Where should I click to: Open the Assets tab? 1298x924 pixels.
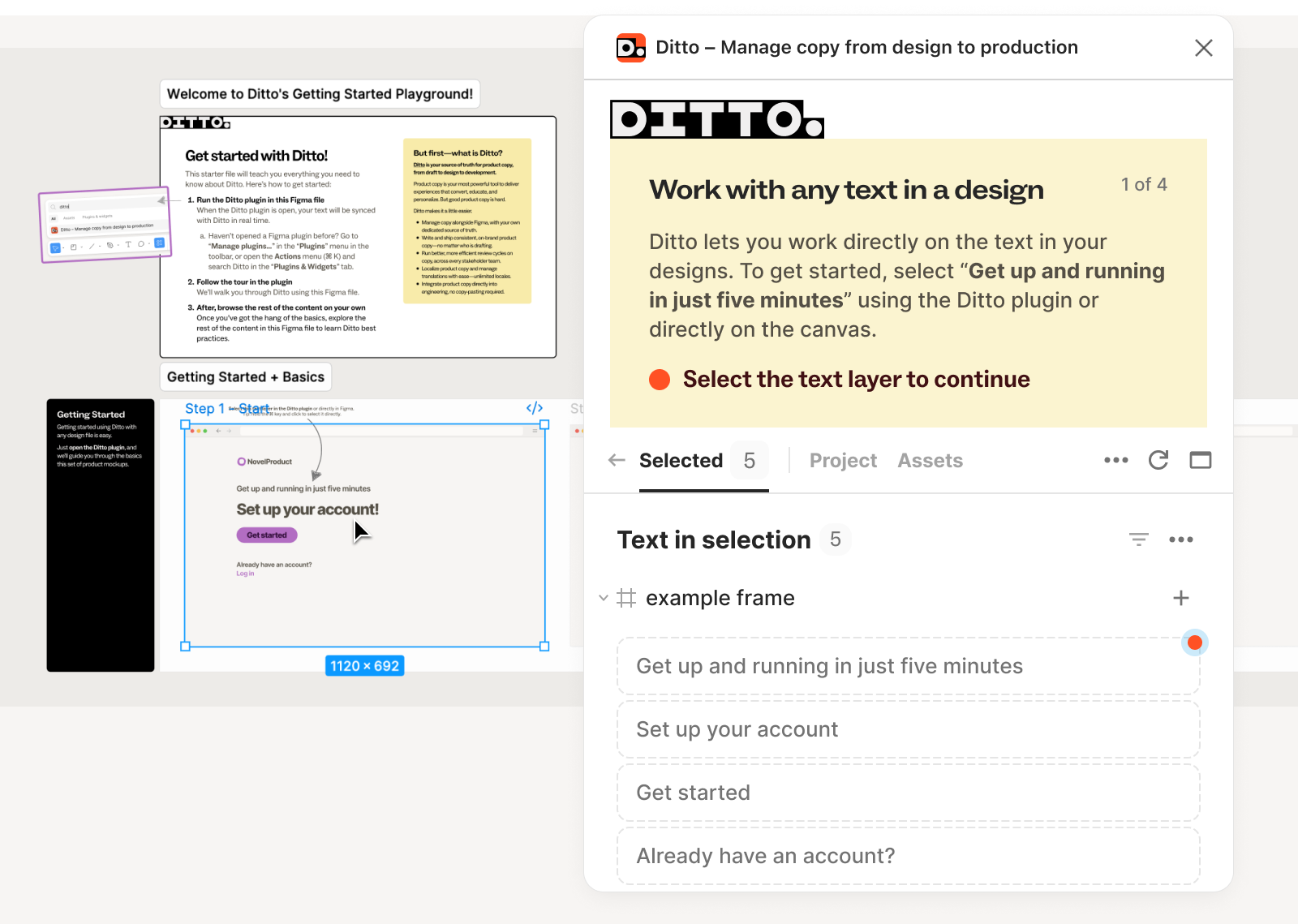pos(930,461)
